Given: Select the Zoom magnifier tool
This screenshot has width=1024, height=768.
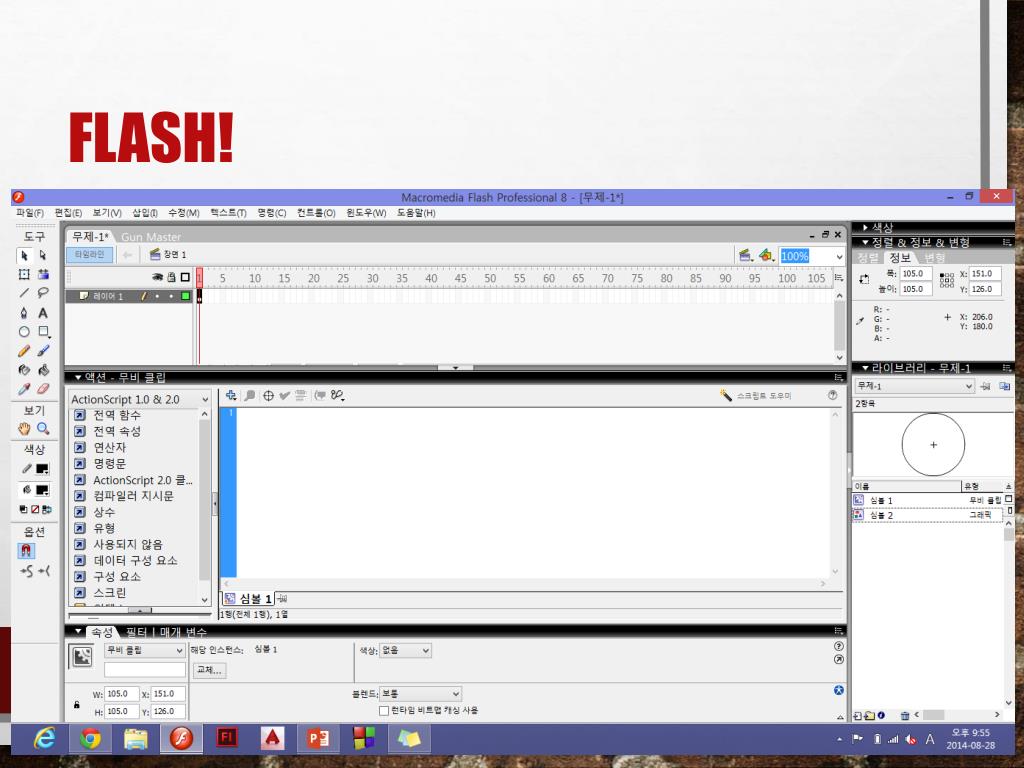Looking at the screenshot, I should 43,429.
